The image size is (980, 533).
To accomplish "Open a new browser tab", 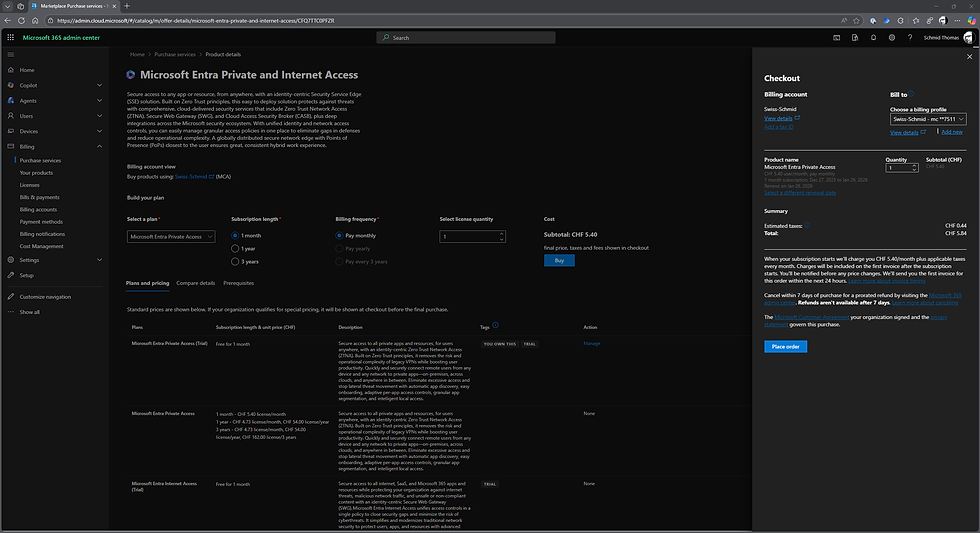I will [x=127, y=6].
